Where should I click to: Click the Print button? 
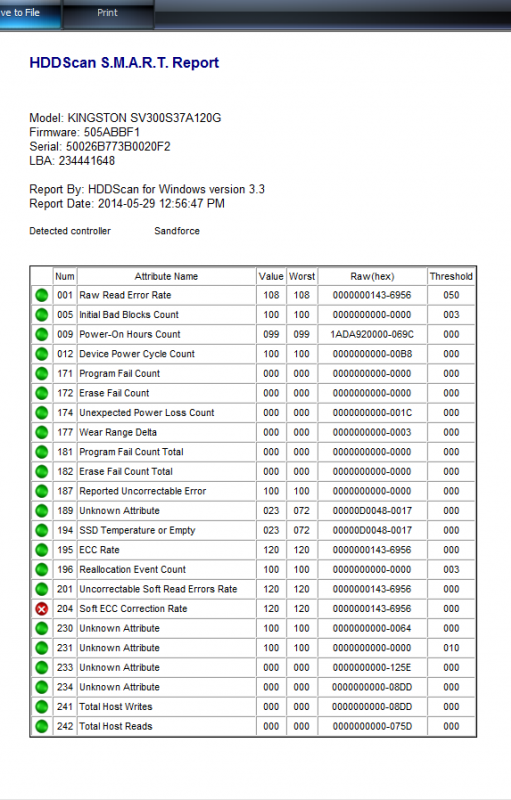click(x=108, y=13)
